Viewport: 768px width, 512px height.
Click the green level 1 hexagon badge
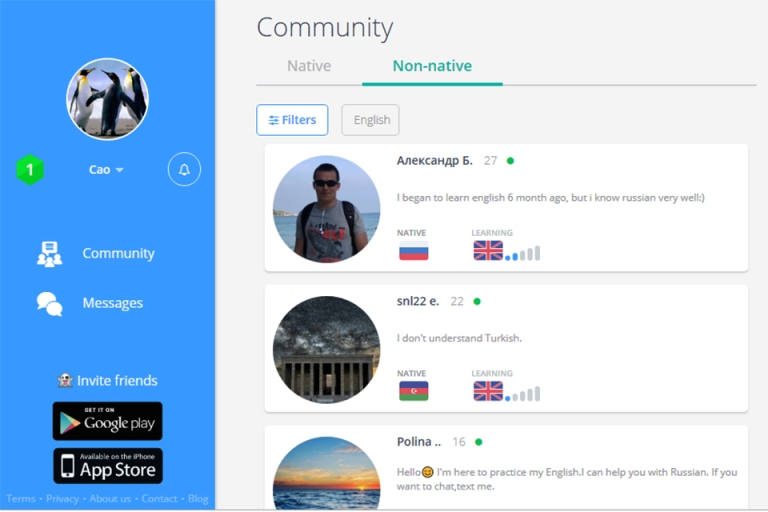[x=30, y=170]
